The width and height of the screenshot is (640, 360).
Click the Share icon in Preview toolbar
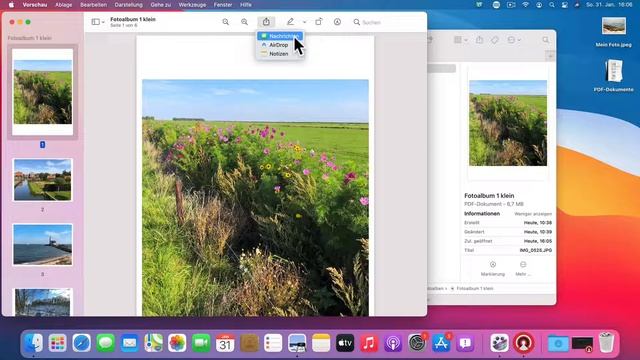(266, 22)
